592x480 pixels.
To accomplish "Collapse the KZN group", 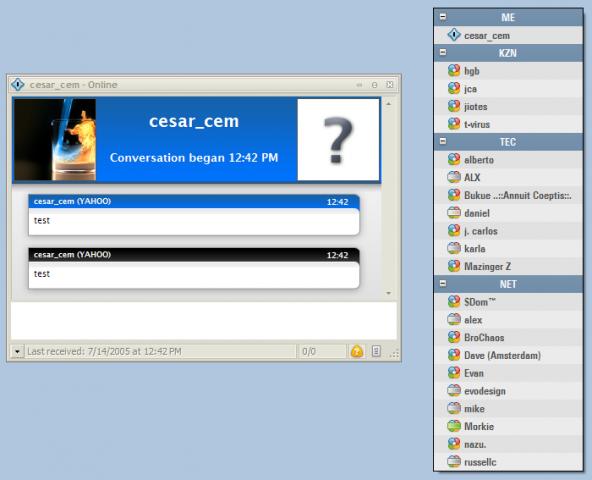I will pos(443,52).
